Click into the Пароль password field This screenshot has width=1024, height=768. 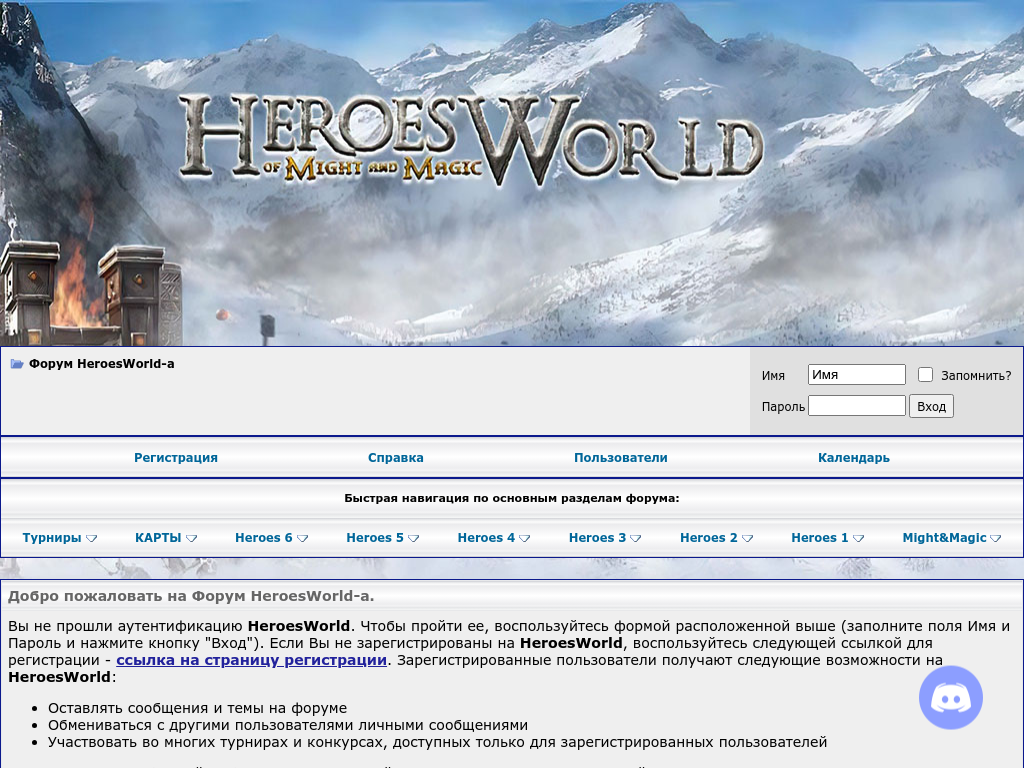856,406
